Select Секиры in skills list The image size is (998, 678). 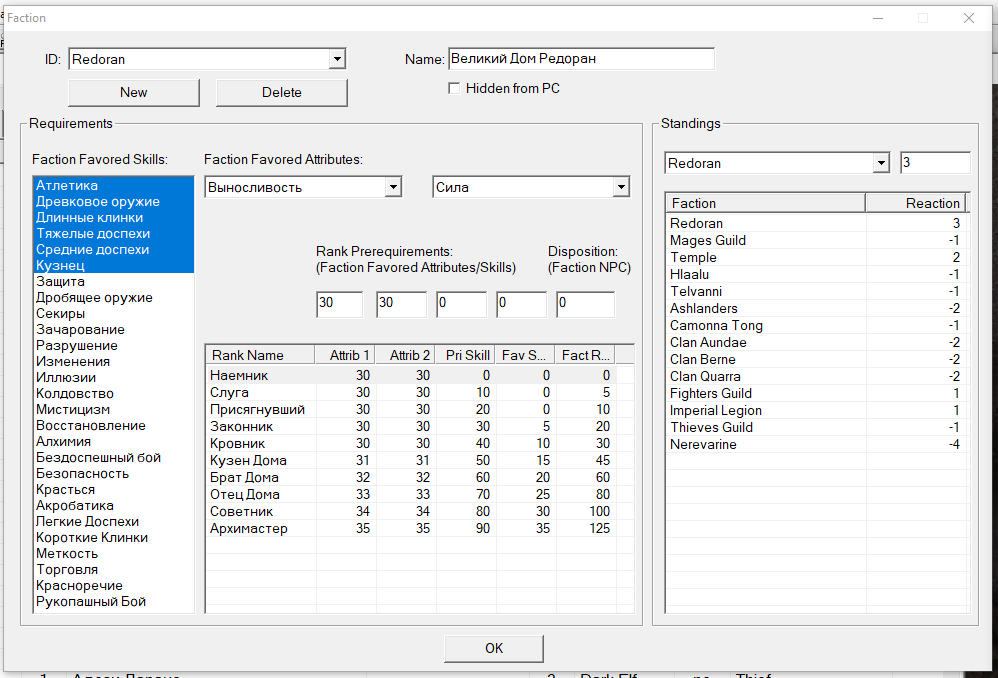[113, 313]
